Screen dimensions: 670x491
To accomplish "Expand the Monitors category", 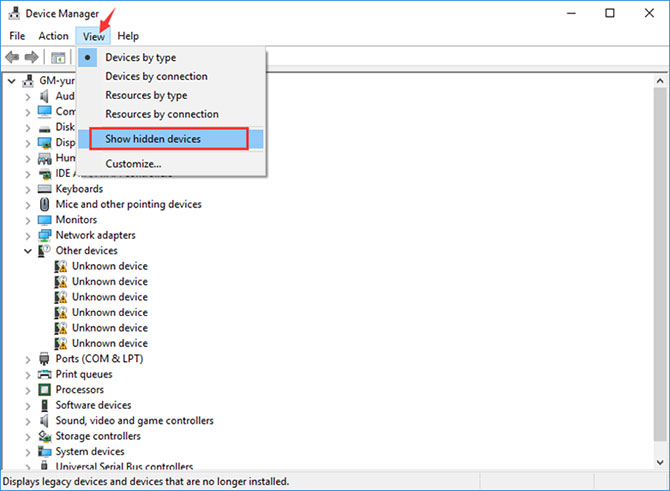I will pyautogui.click(x=28, y=221).
